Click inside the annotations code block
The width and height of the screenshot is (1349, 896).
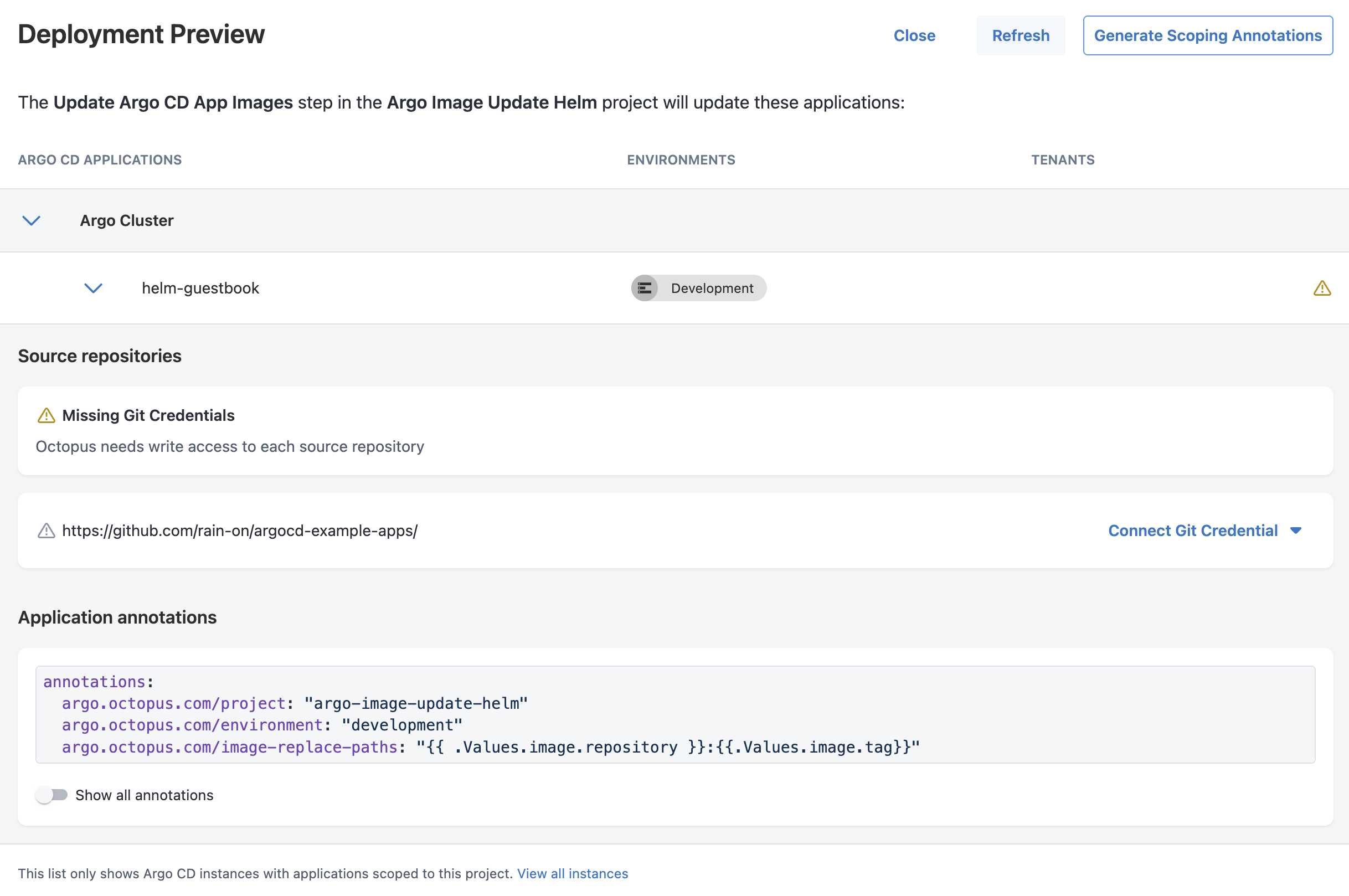(674, 714)
